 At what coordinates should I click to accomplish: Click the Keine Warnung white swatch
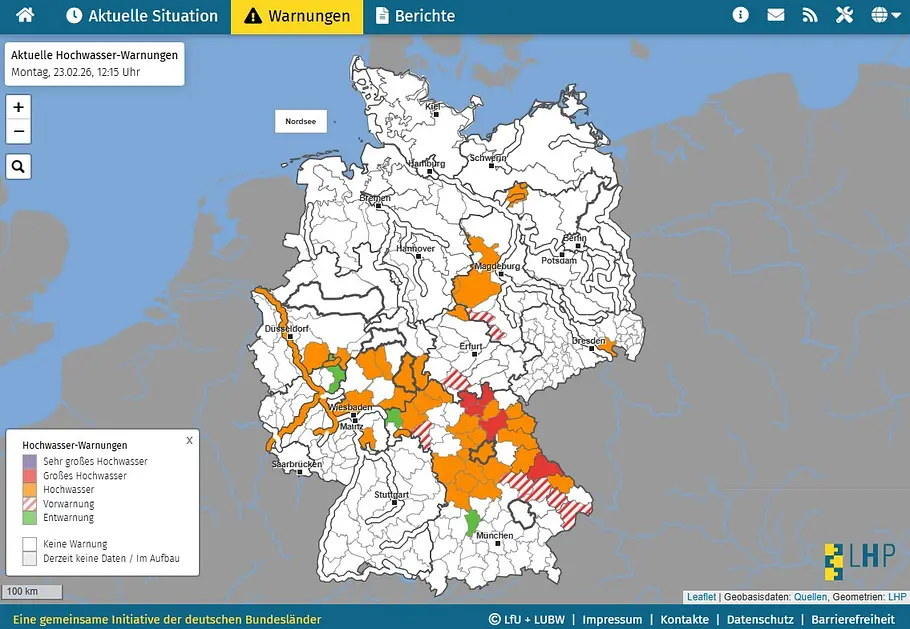coord(30,544)
